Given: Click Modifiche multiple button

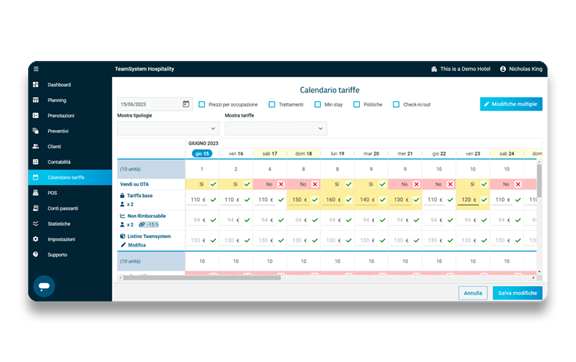Looking at the screenshot, I should pos(511,104).
